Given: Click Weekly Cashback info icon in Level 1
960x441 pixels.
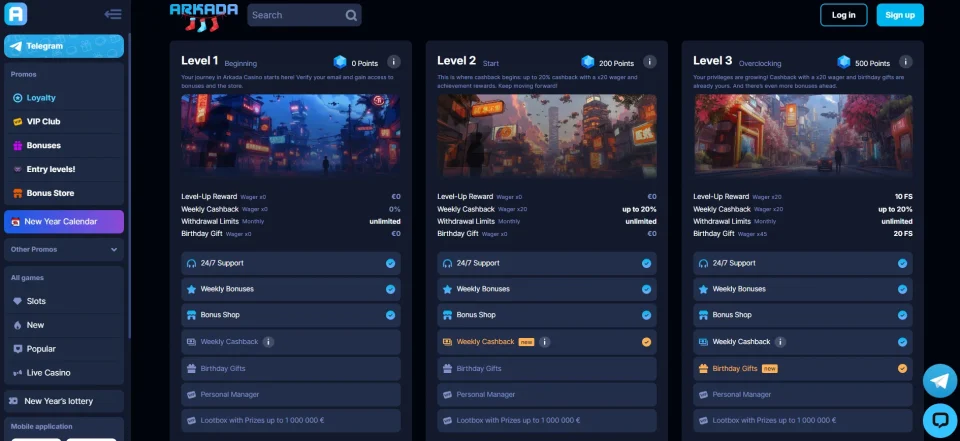Looking at the screenshot, I should click(x=268, y=342).
